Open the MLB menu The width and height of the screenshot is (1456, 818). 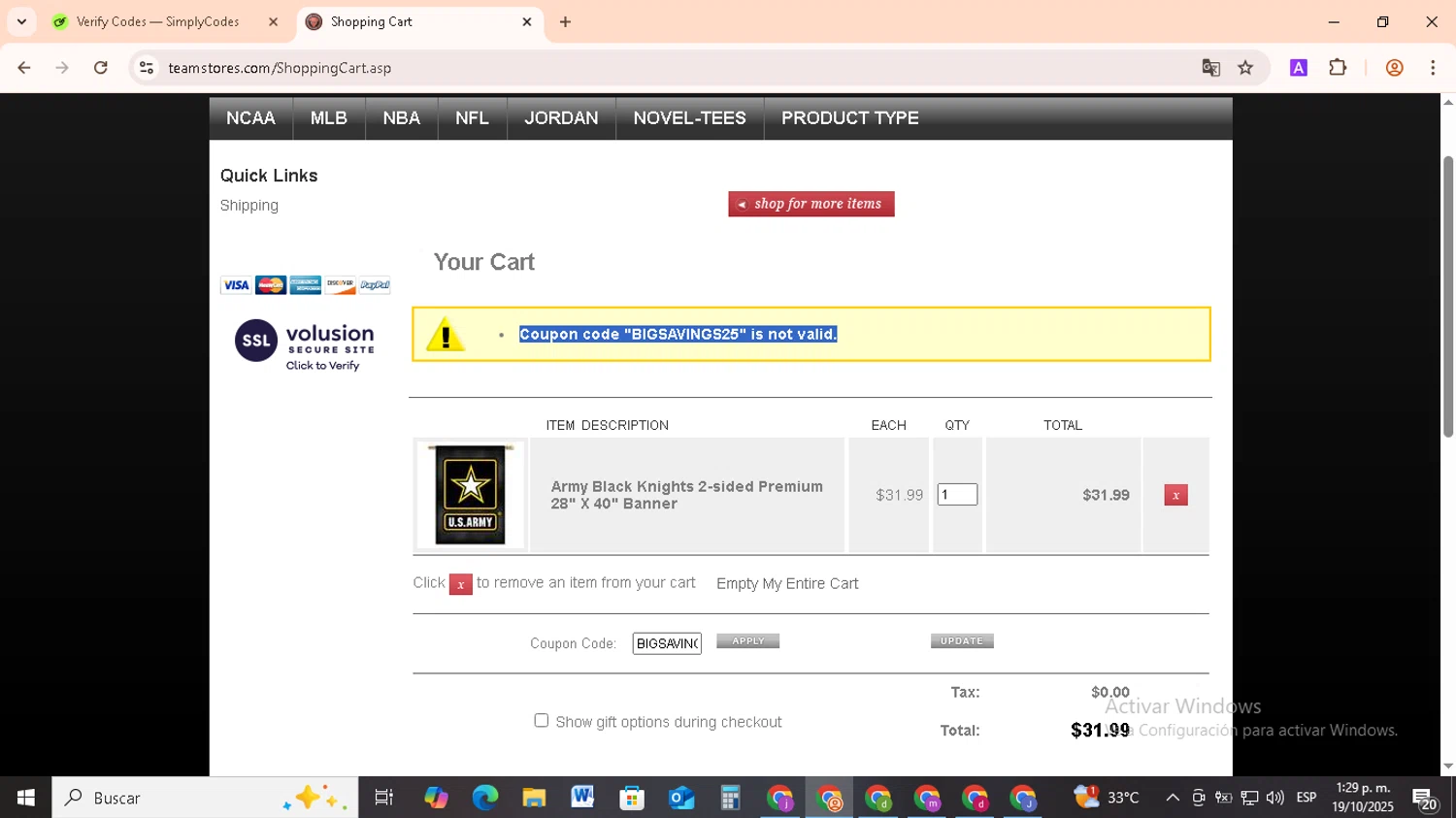(x=329, y=118)
